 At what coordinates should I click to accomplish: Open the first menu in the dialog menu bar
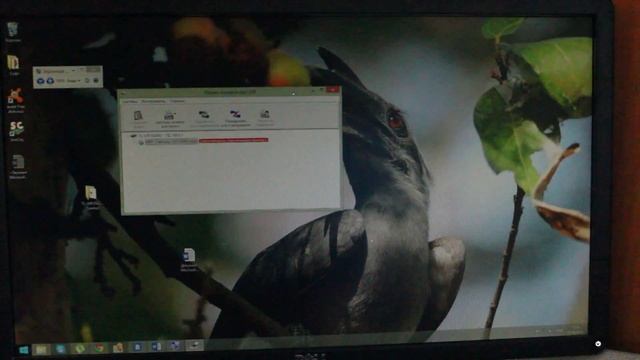pyautogui.click(x=131, y=101)
